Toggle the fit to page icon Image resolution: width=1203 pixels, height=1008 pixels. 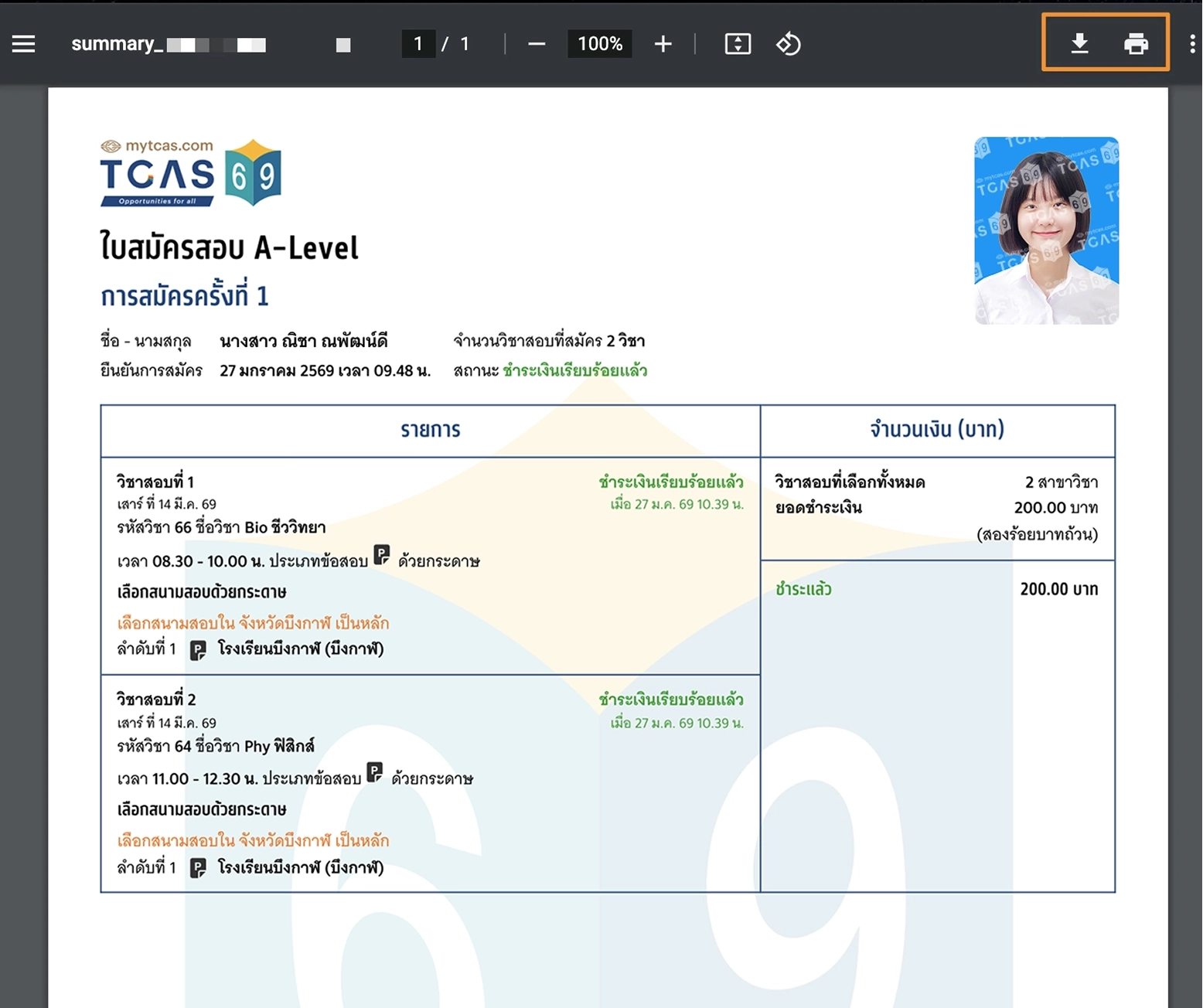tap(738, 44)
